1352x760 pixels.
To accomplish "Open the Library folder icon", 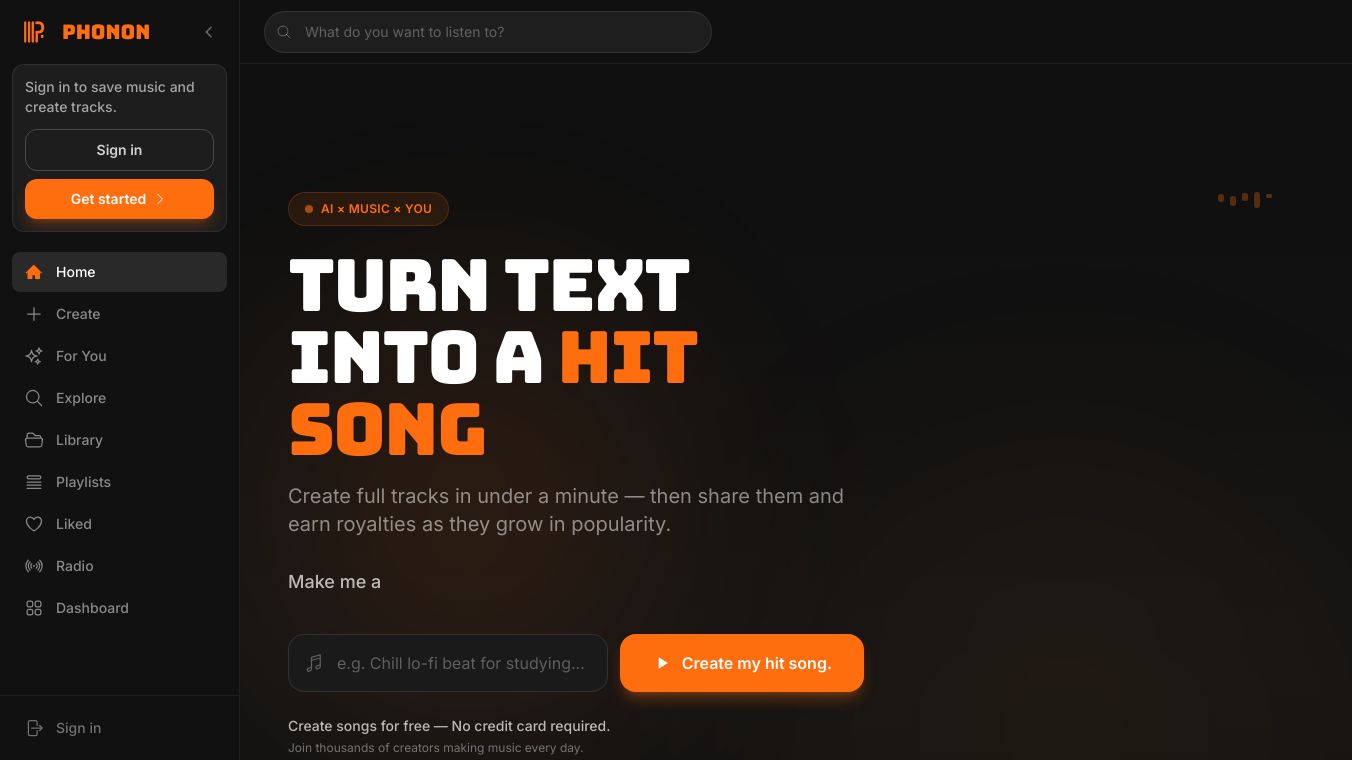I will [x=34, y=440].
